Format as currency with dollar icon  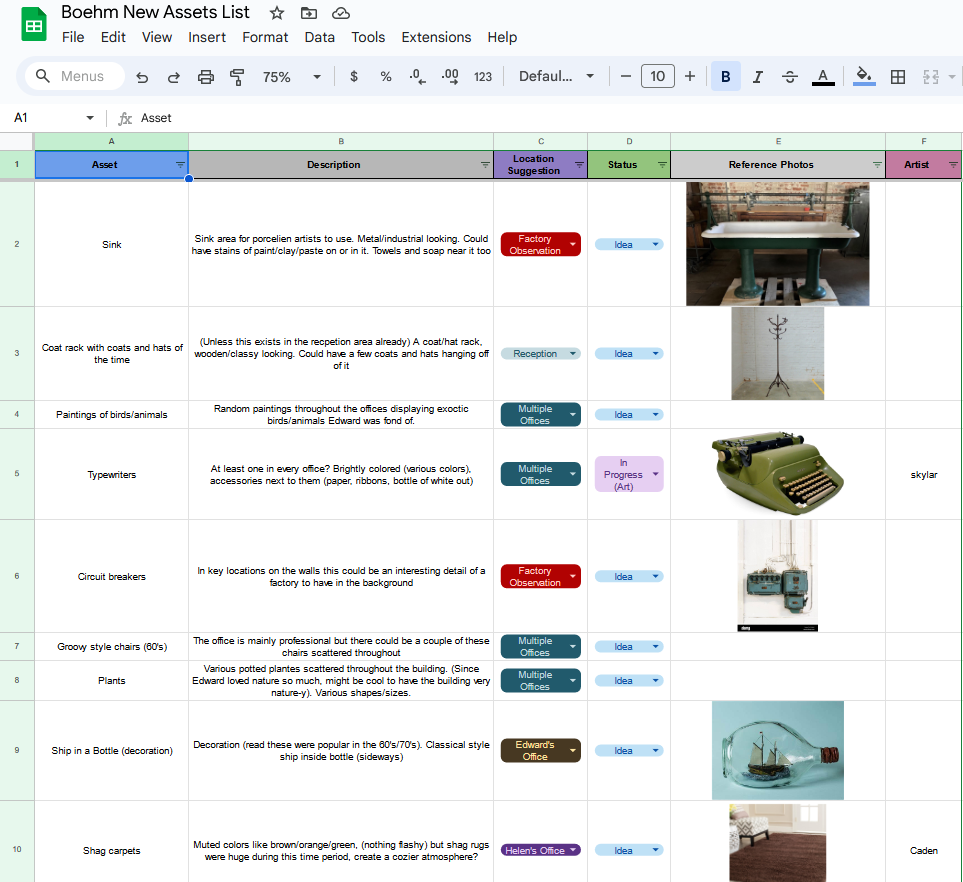[354, 76]
